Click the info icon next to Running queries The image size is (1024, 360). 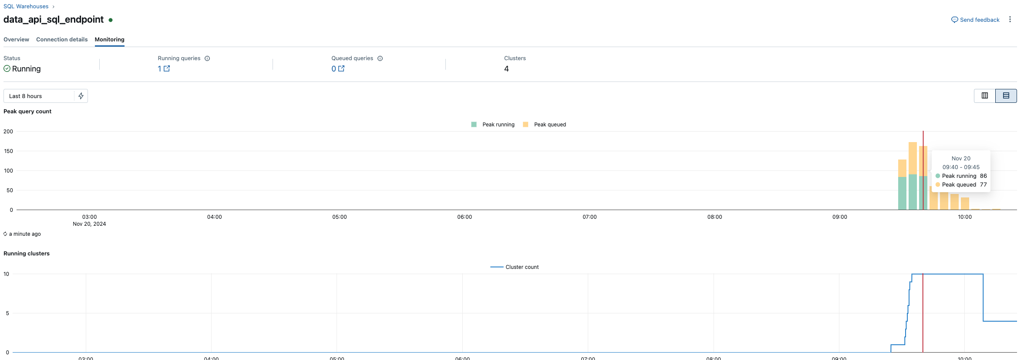207,58
